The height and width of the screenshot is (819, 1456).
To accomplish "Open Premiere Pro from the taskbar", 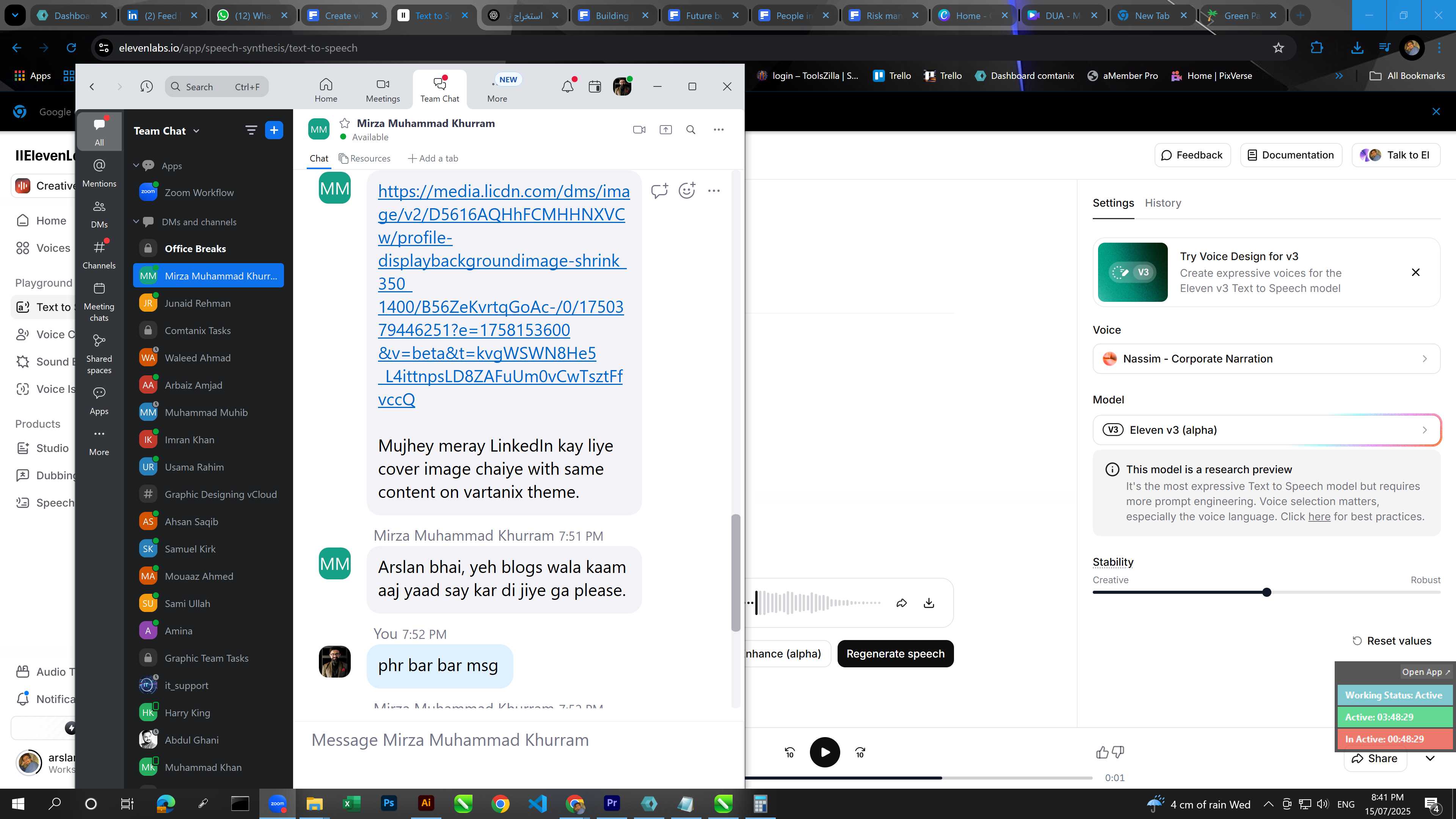I will click(612, 803).
